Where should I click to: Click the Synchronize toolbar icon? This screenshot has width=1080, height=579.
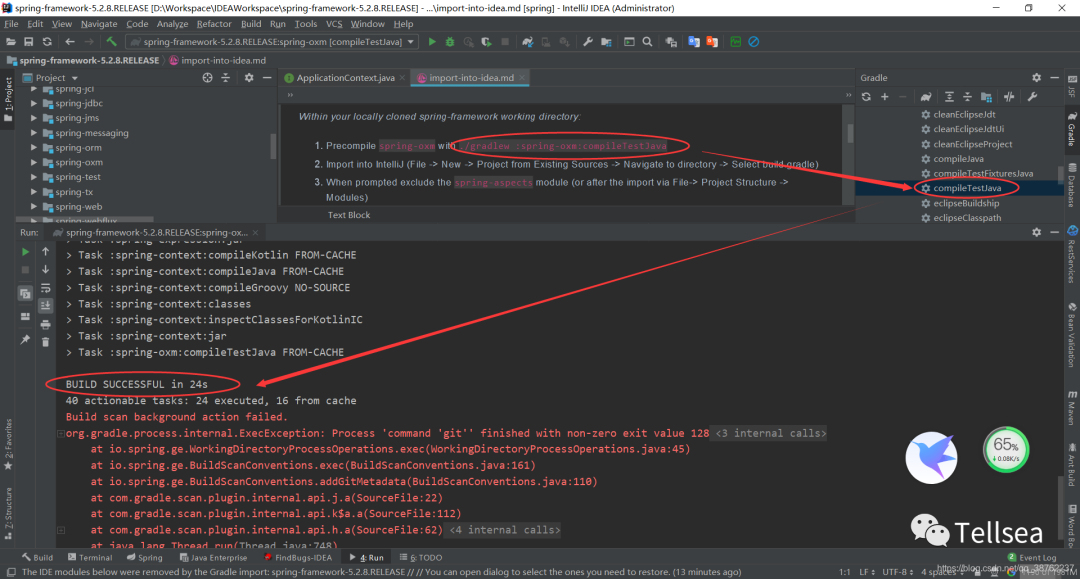pyautogui.click(x=47, y=42)
